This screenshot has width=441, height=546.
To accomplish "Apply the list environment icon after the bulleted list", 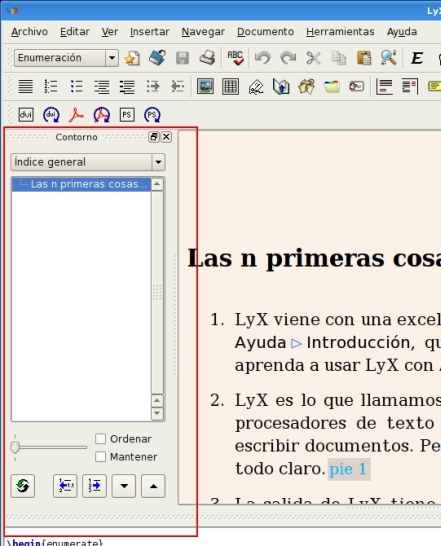I will (x=102, y=86).
